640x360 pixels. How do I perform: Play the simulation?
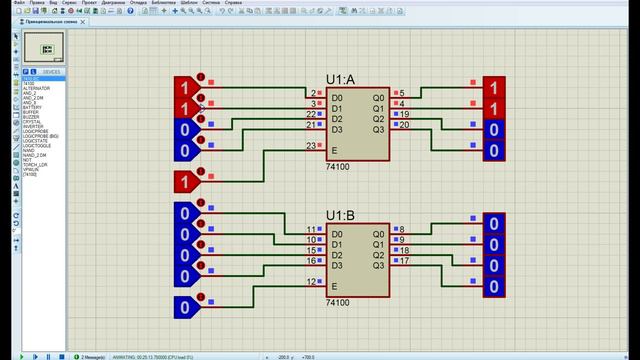(x=22, y=357)
